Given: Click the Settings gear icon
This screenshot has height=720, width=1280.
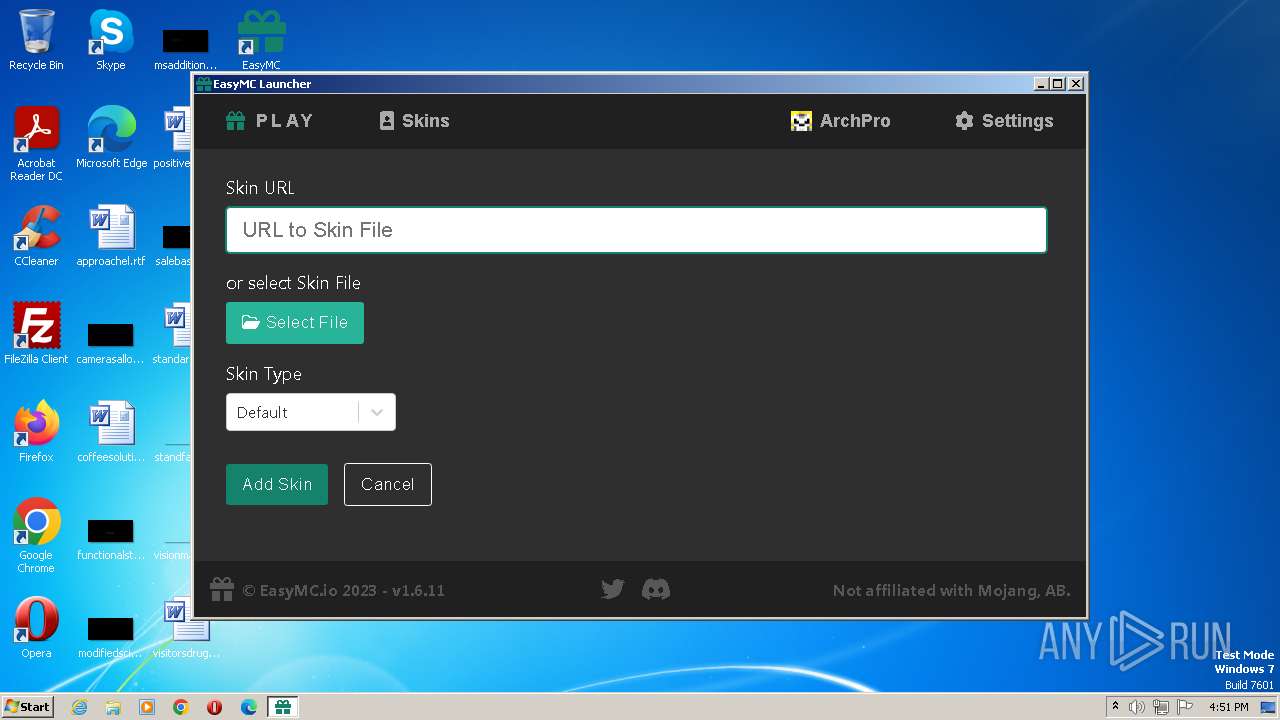Looking at the screenshot, I should click(x=964, y=121).
